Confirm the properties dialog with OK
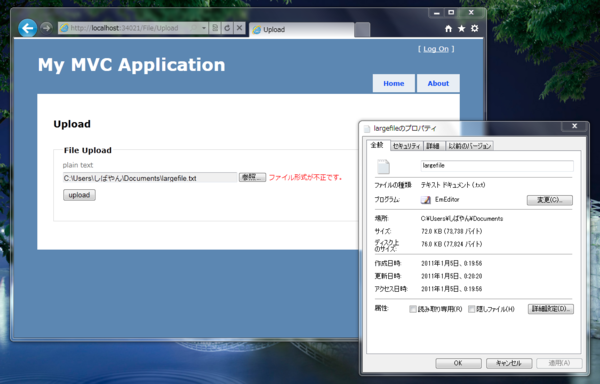The width and height of the screenshot is (600, 384). [x=458, y=363]
